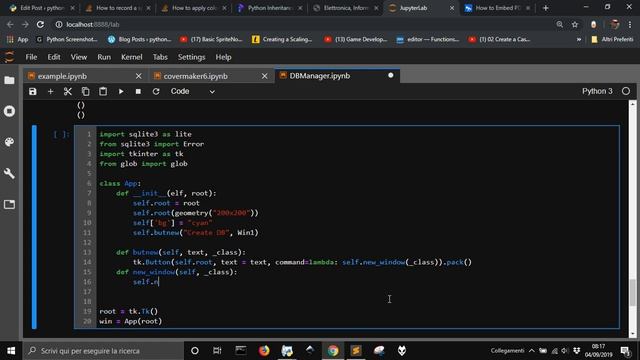
Task: Reload the browser page
Action: 40,25
